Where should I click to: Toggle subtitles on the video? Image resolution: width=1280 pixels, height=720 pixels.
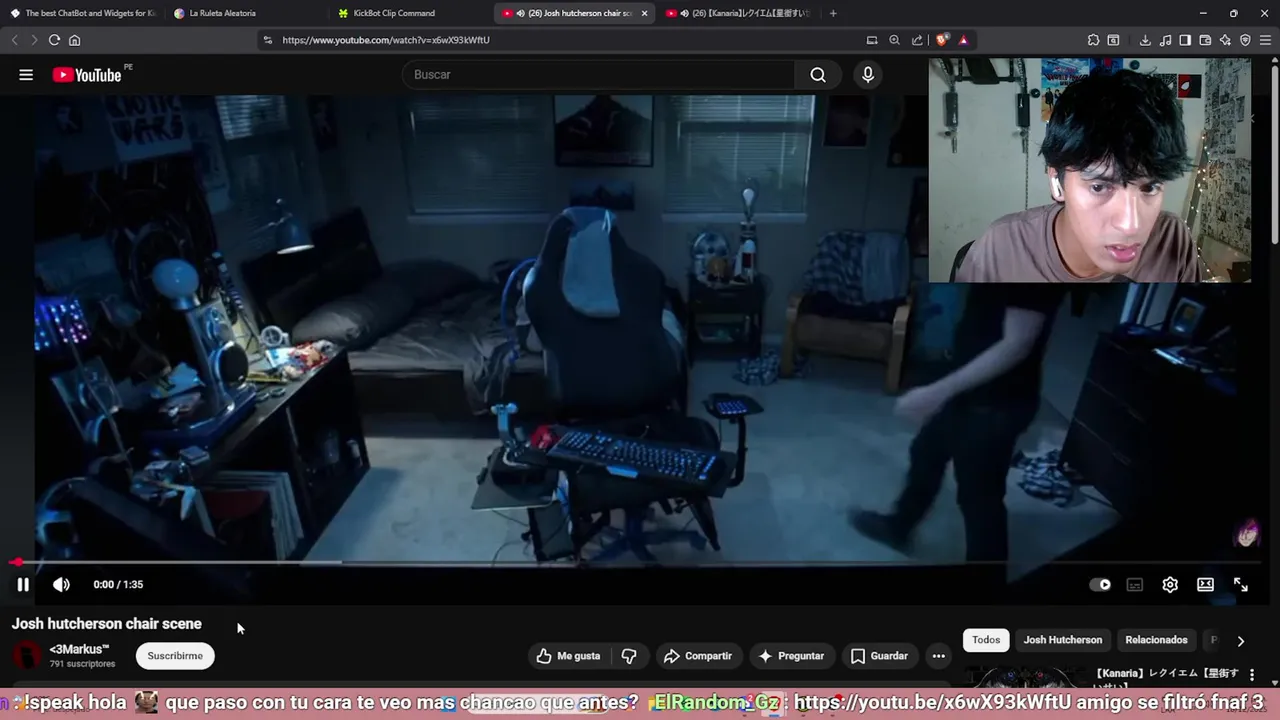click(1135, 585)
